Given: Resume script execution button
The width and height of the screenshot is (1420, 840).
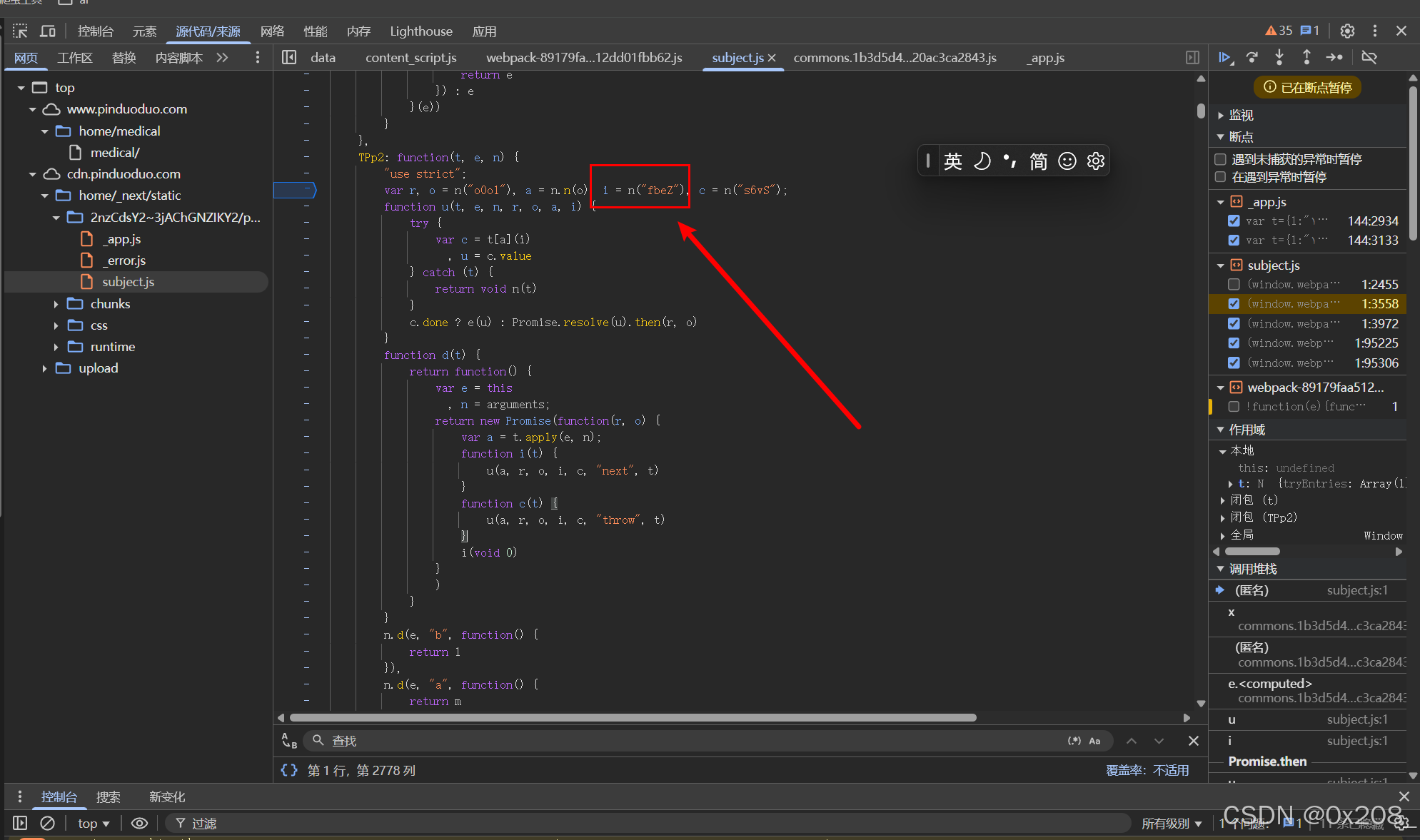Looking at the screenshot, I should pos(1225,57).
